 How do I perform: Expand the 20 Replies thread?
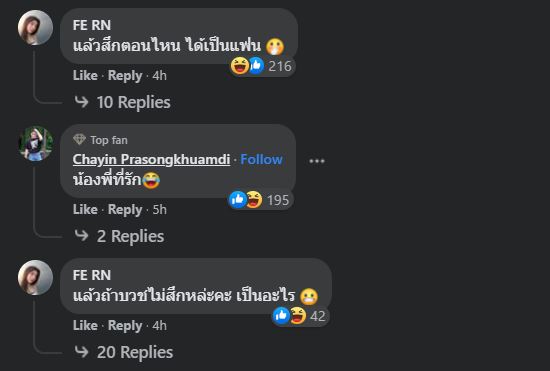tap(124, 352)
